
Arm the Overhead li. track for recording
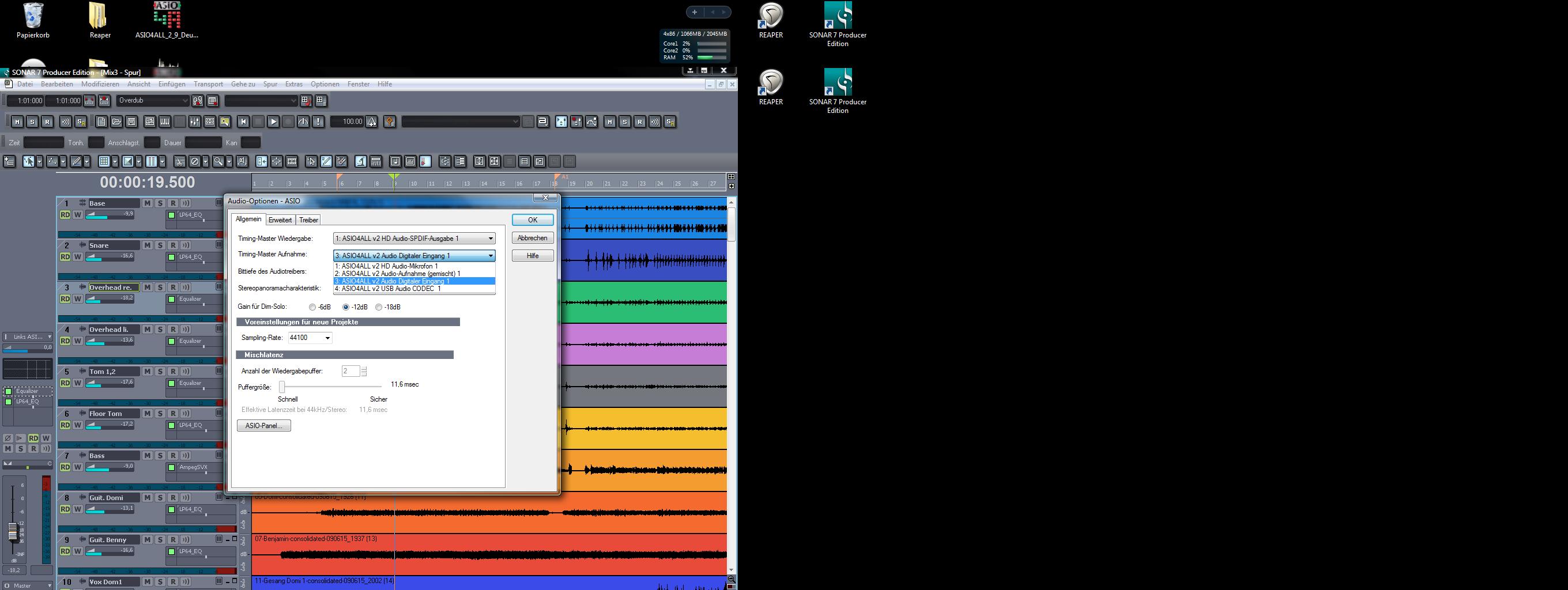(173, 329)
